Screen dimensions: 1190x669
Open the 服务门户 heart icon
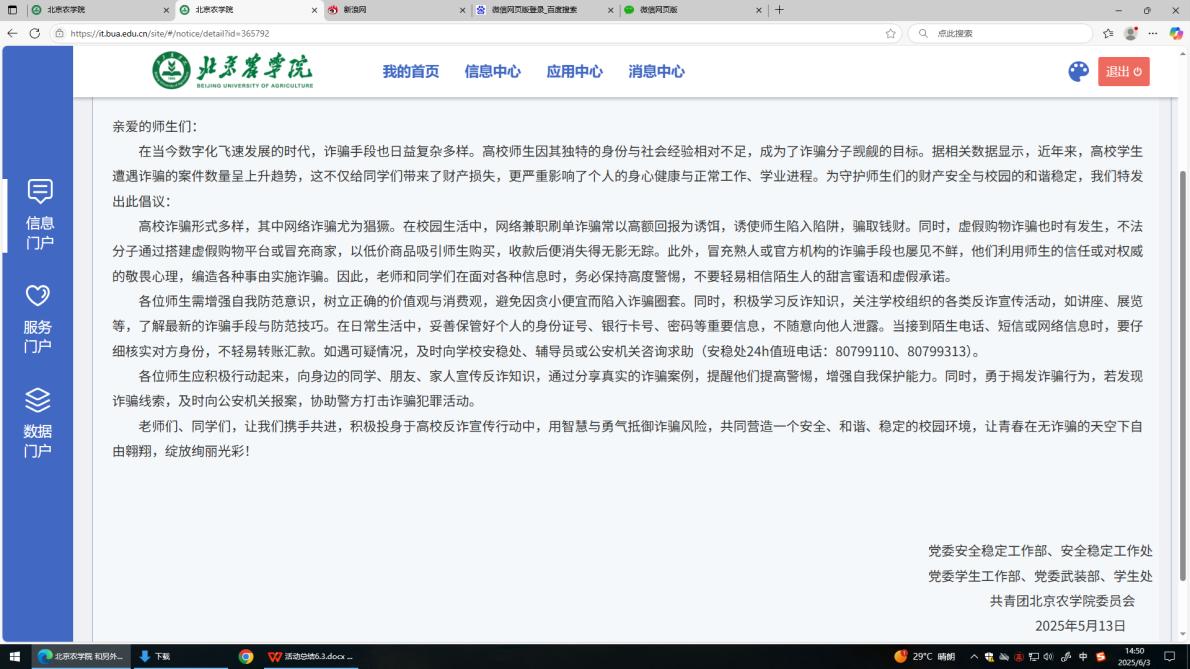[38, 295]
